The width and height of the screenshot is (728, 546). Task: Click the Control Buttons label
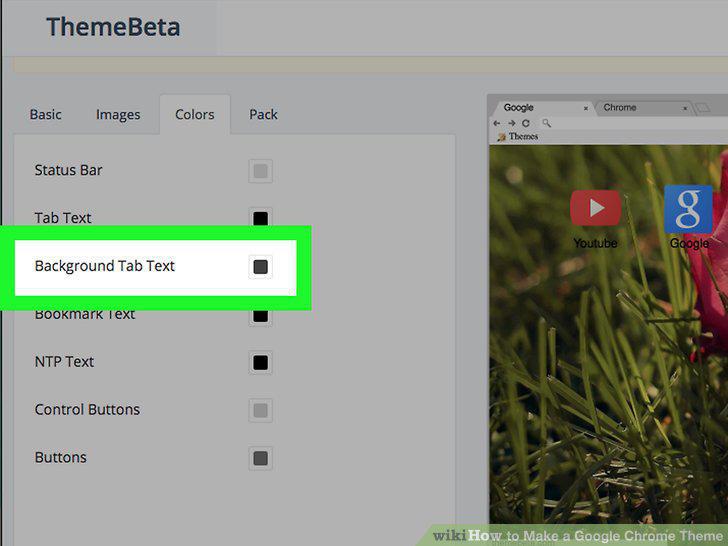(x=87, y=410)
